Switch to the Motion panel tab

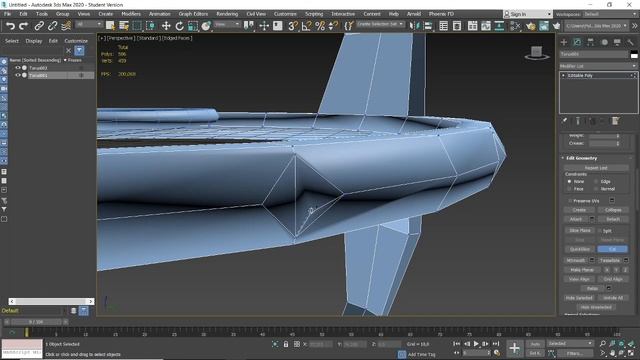pyautogui.click(x=604, y=42)
